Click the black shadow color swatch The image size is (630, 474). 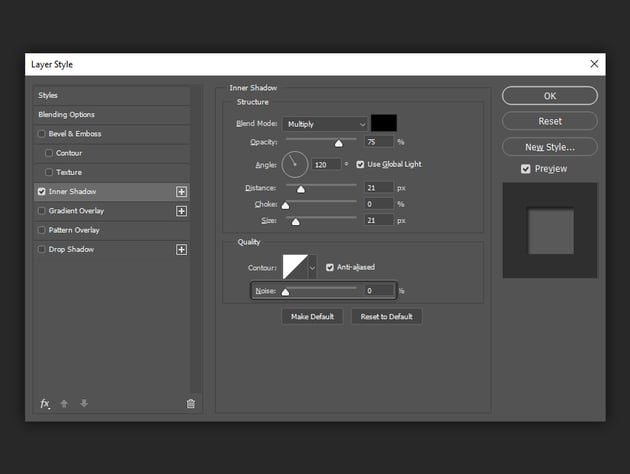384,123
